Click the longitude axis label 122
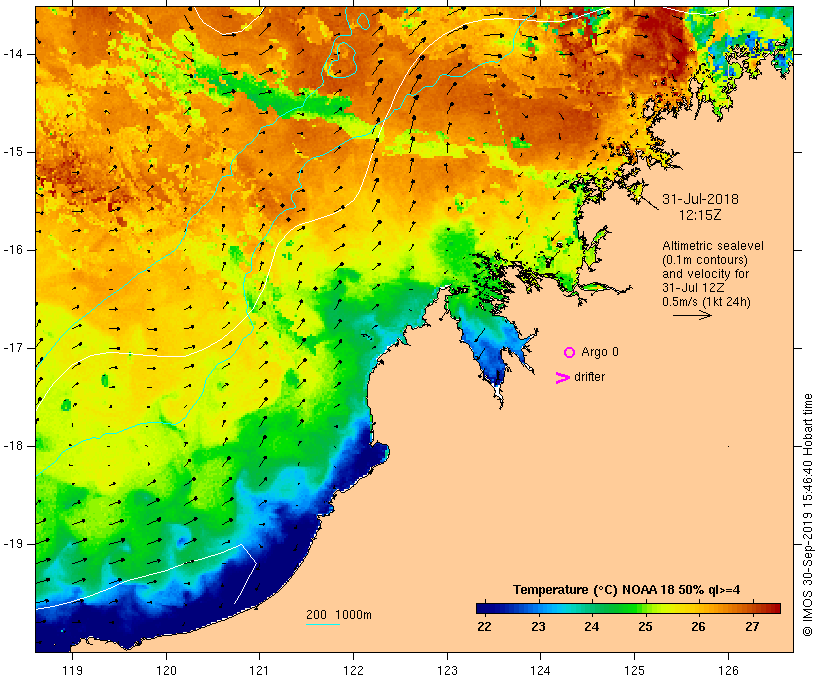The image size is (820, 680). pyautogui.click(x=354, y=670)
